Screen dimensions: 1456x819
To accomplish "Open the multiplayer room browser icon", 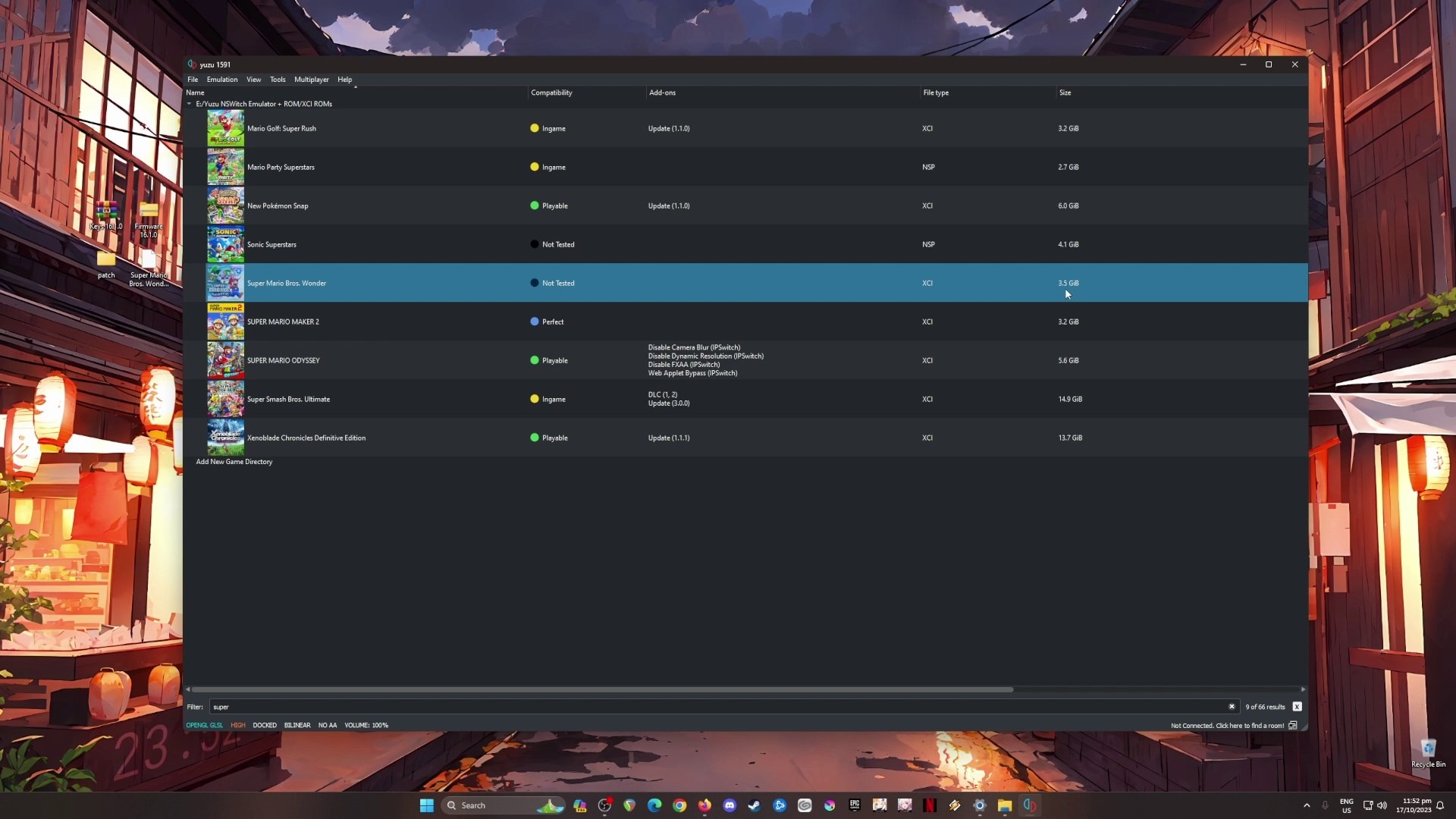I will tap(1293, 725).
